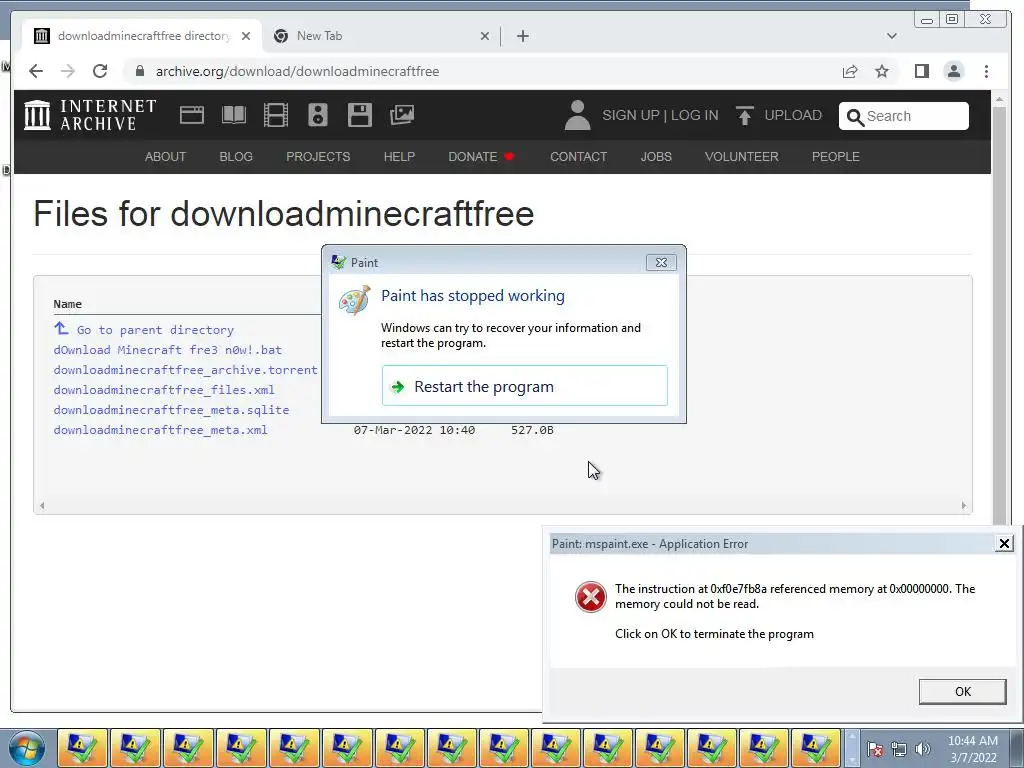Viewport: 1024px width, 768px height.
Task: Open the Texts book icon
Action: (234, 115)
